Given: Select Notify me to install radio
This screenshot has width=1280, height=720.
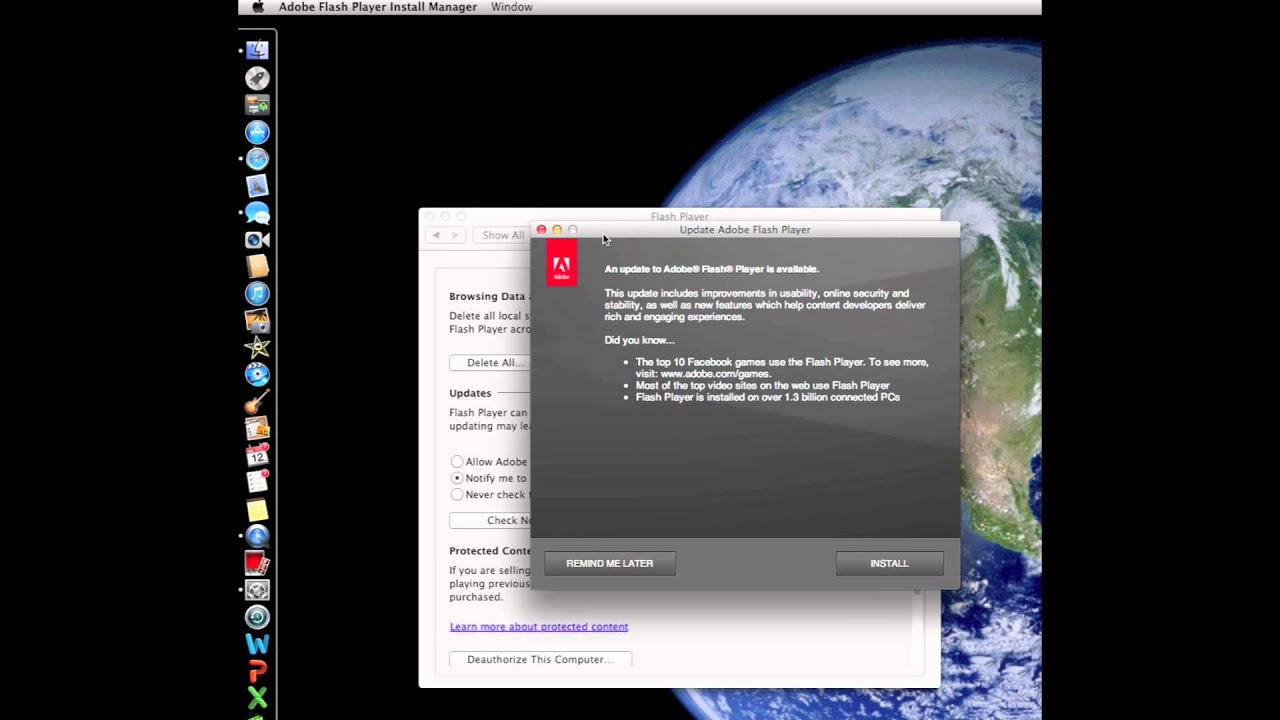Looking at the screenshot, I should [457, 478].
